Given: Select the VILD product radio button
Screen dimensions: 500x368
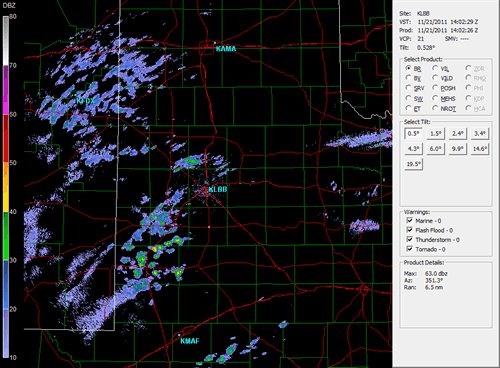Looking at the screenshot, I should [x=435, y=78].
